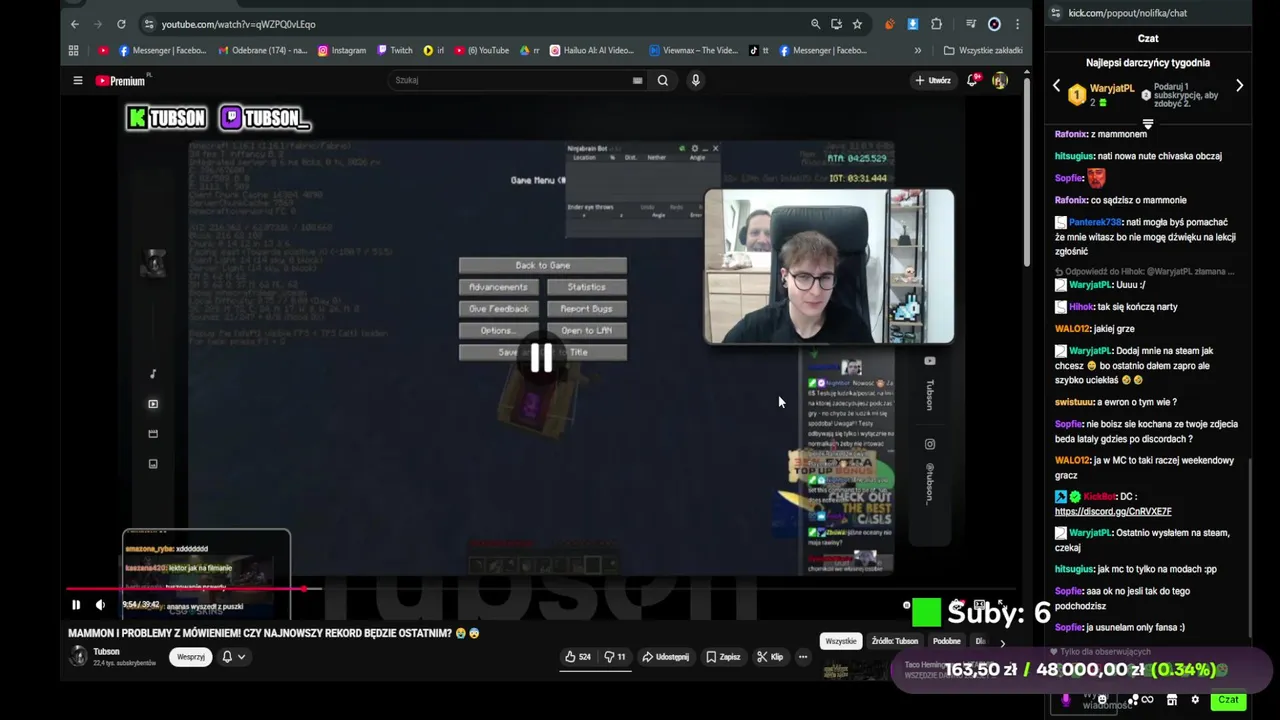Open Tubson channel avatar
Screen dimensions: 1280x720
pos(78,656)
